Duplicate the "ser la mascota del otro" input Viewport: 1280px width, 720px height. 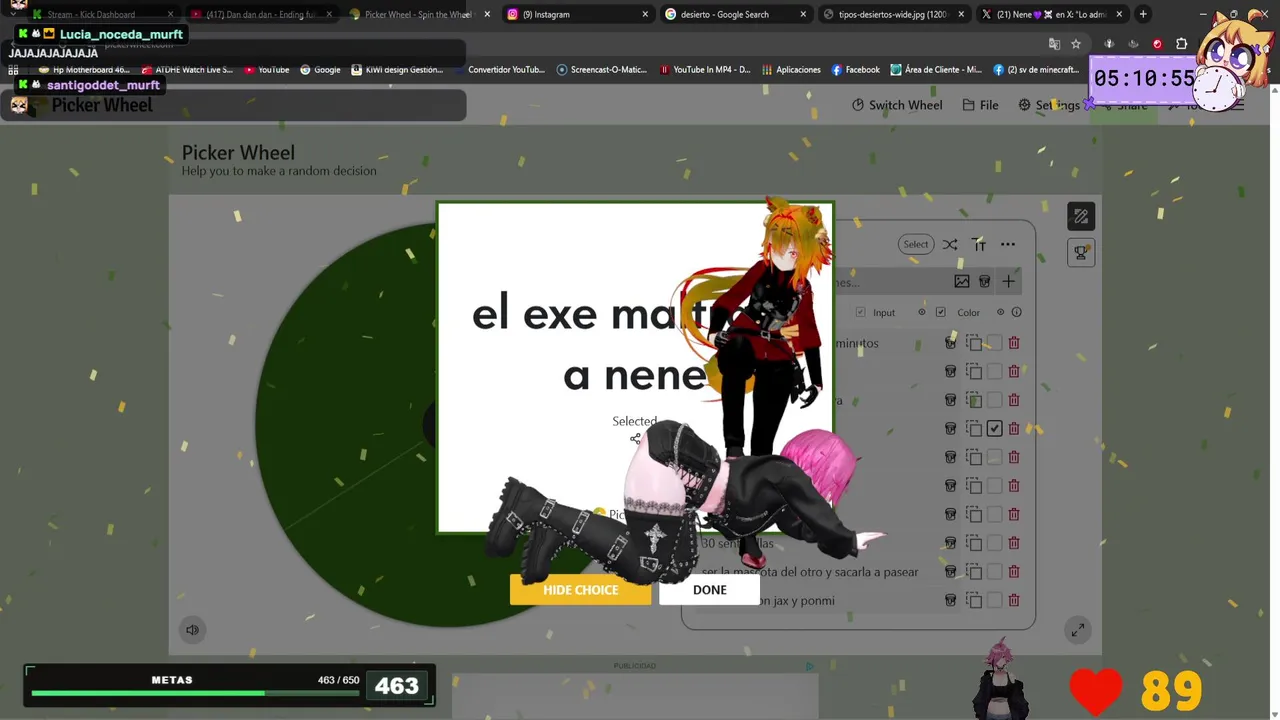[x=973, y=571]
